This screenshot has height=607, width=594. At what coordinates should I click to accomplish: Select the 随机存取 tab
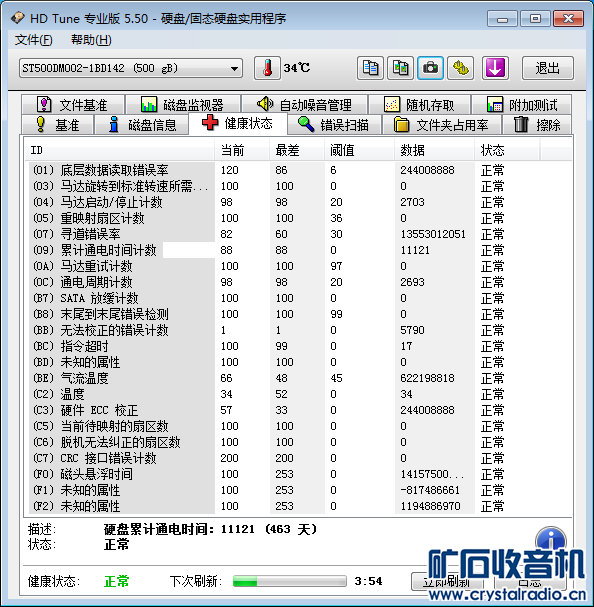(420, 105)
